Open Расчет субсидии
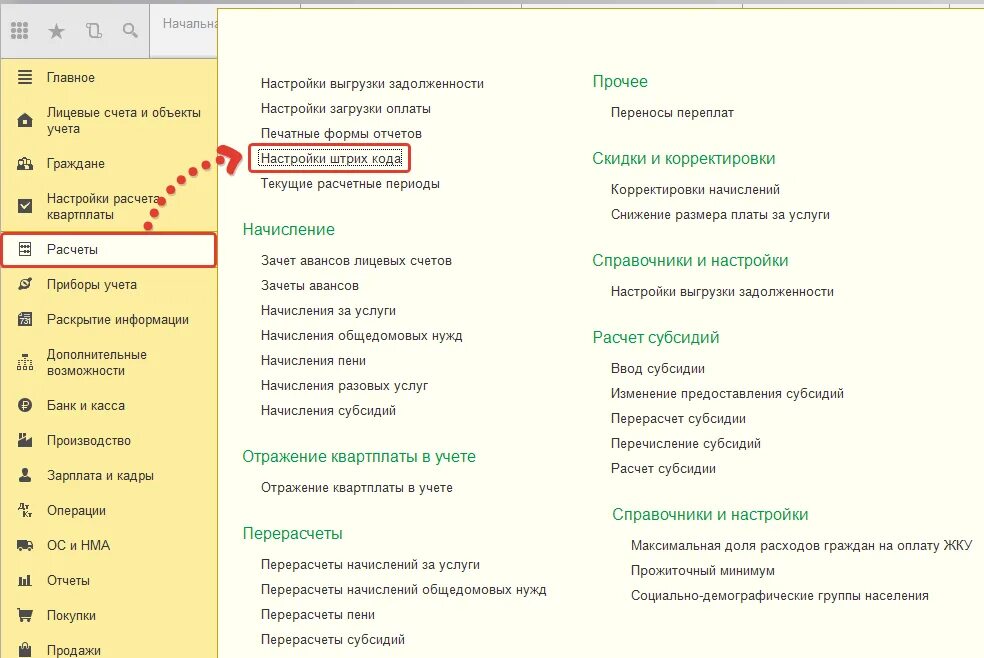This screenshot has width=984, height=658. [663, 469]
